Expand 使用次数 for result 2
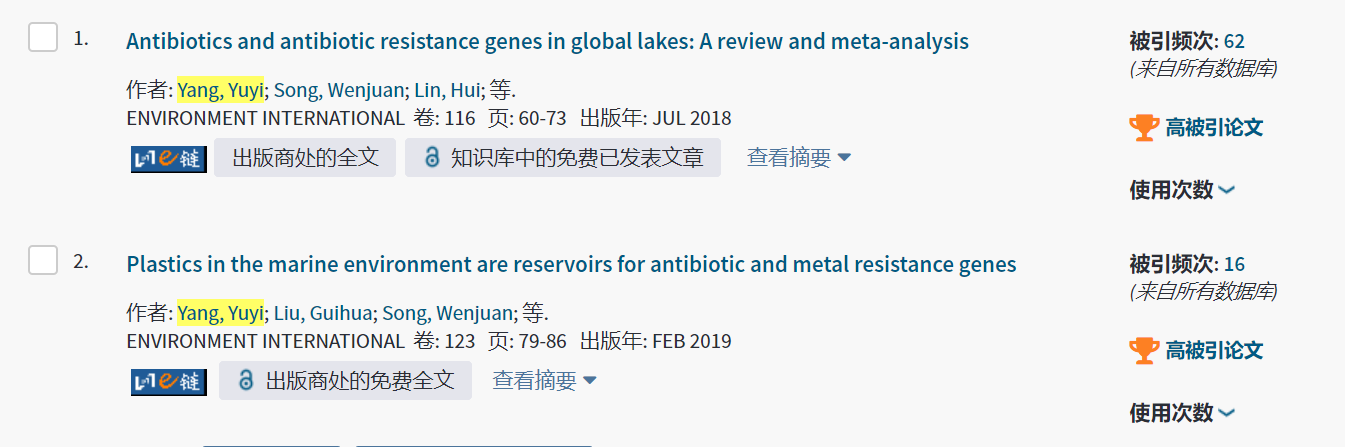The height and width of the screenshot is (447, 1345). click(x=1182, y=412)
